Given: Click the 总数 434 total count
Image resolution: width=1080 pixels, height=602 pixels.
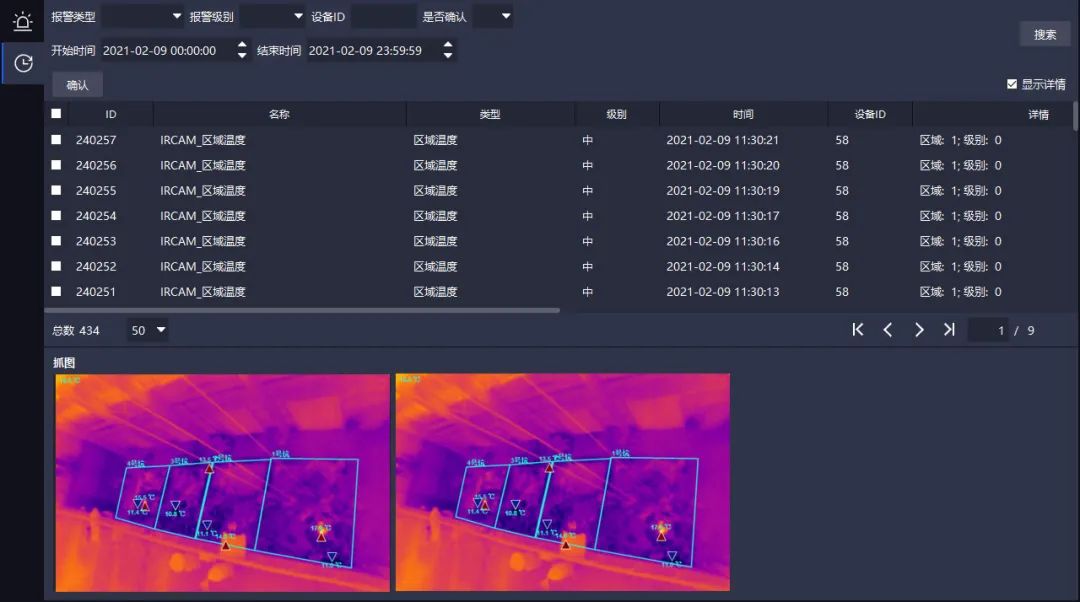Looking at the screenshot, I should (x=76, y=331).
